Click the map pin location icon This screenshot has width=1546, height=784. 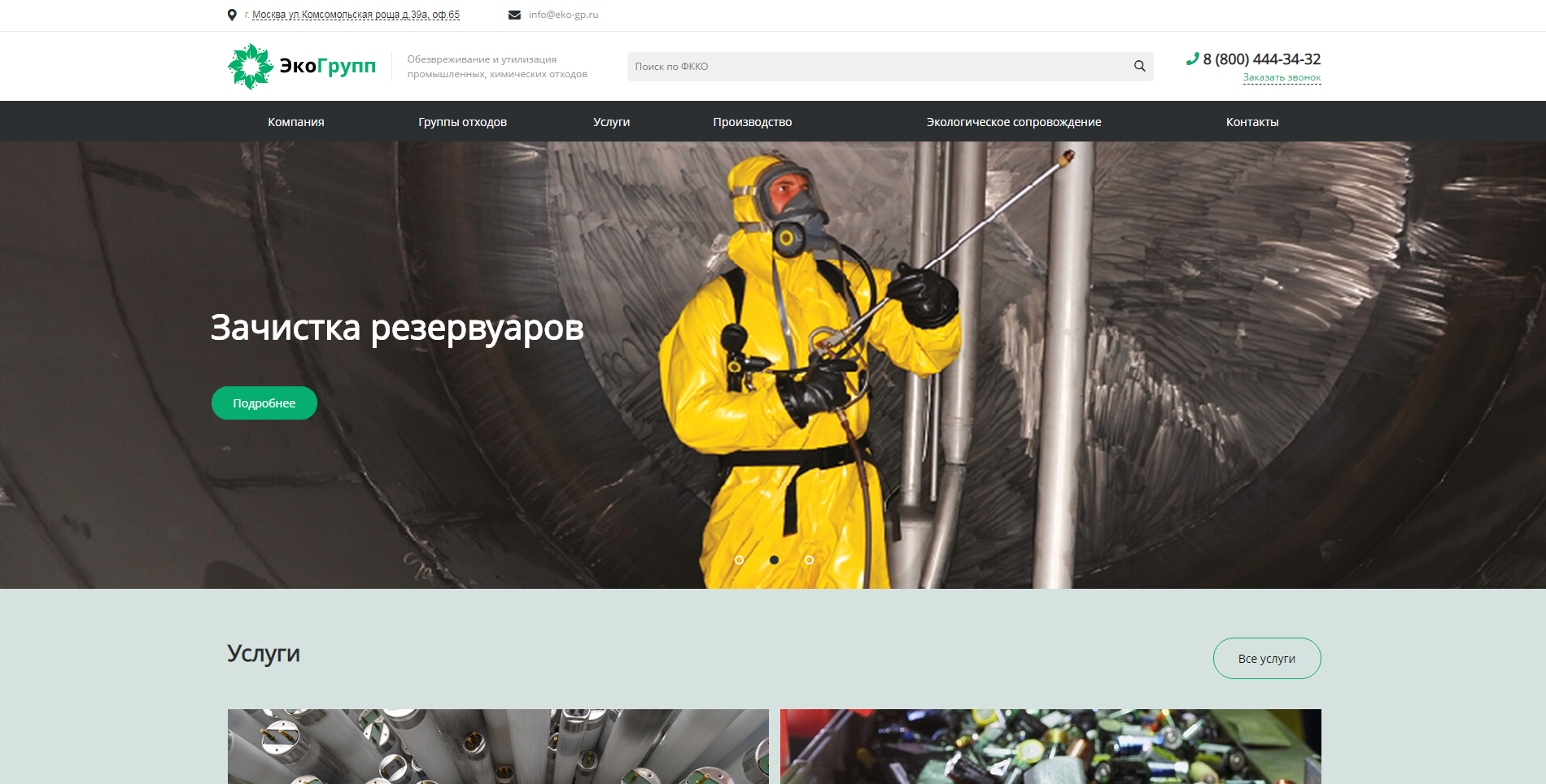(x=232, y=15)
